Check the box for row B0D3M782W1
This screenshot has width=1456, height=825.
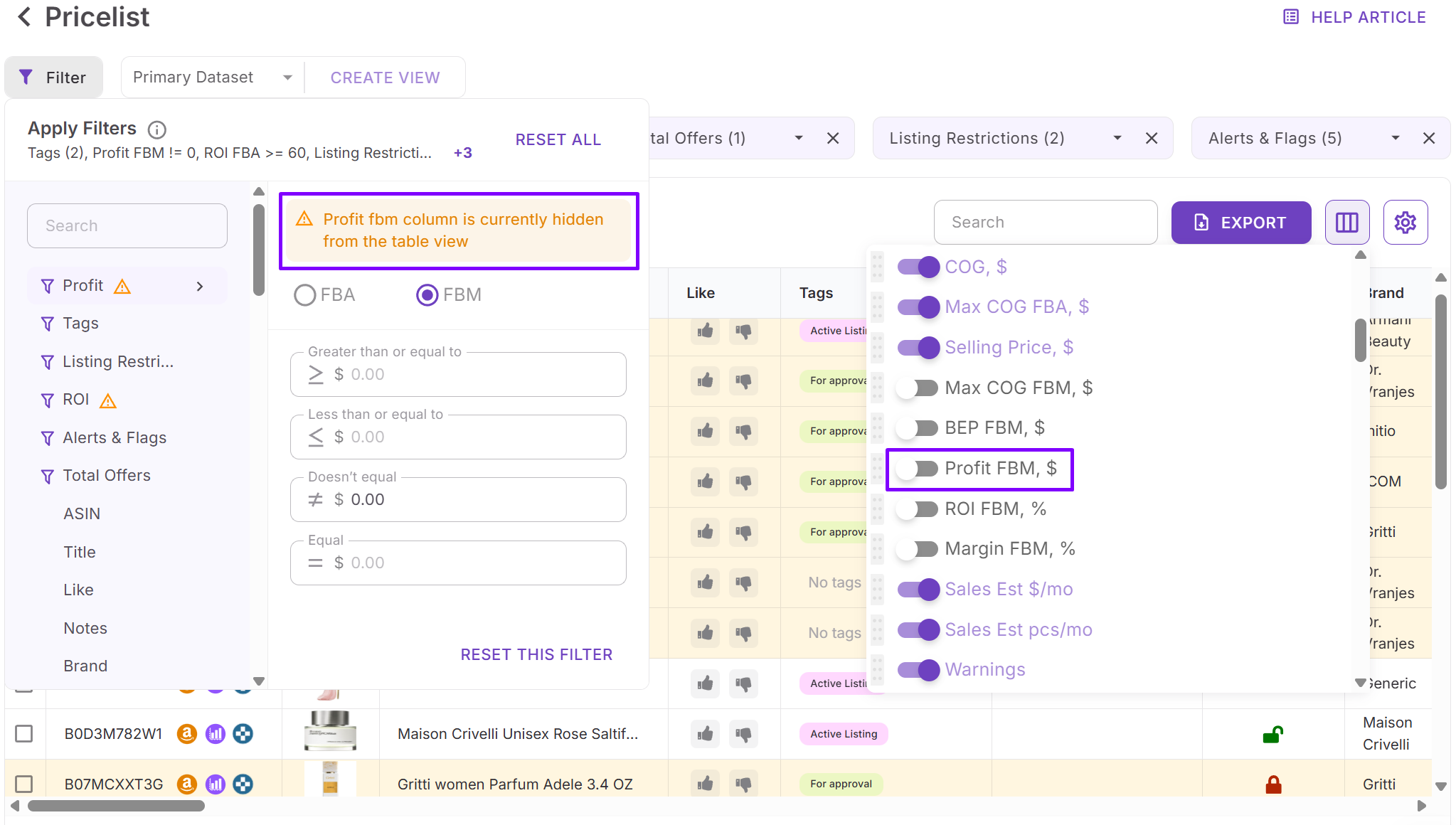pyautogui.click(x=24, y=733)
